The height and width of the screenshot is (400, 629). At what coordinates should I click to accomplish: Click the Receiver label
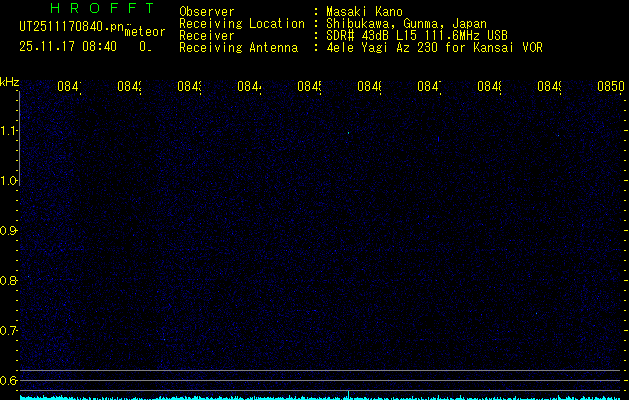207,36
